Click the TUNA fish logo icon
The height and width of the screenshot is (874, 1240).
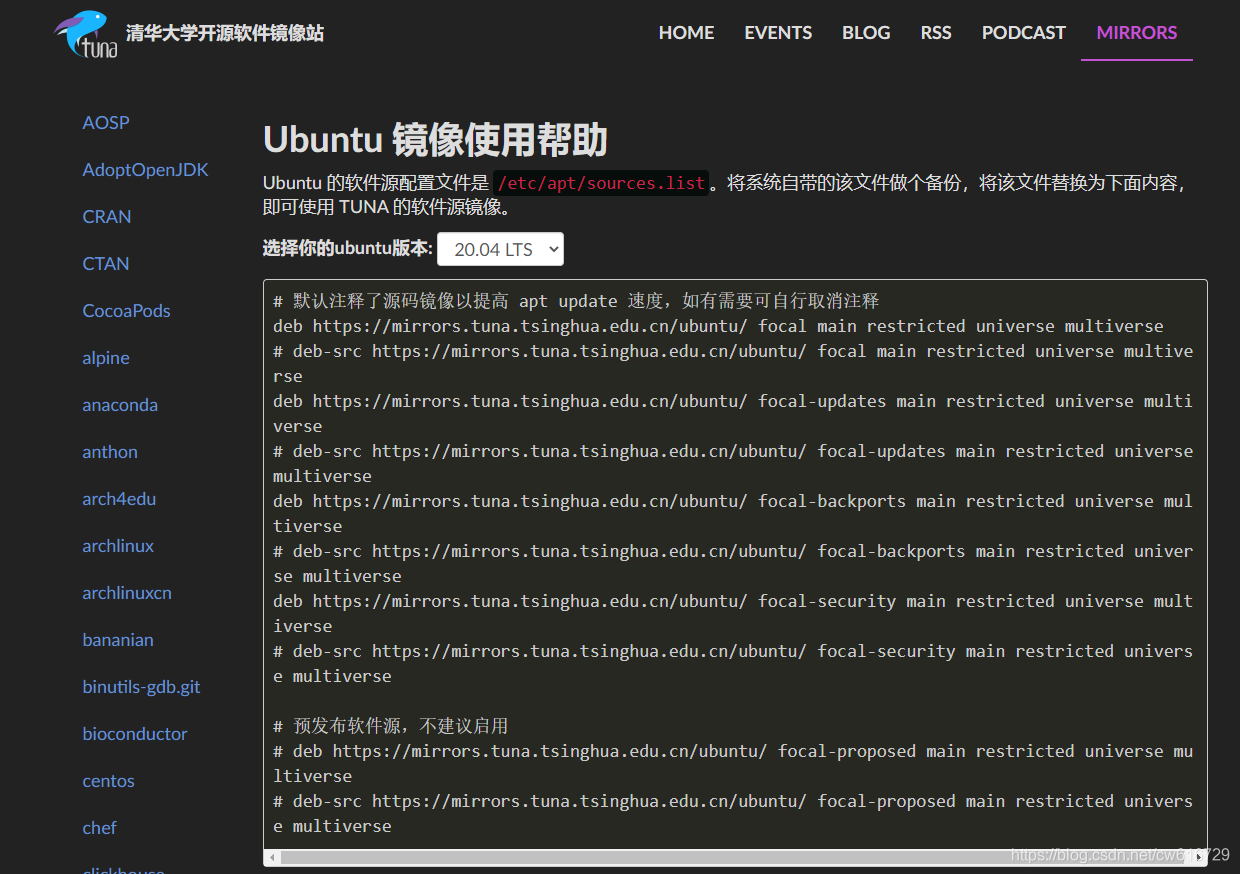pyautogui.click(x=86, y=33)
